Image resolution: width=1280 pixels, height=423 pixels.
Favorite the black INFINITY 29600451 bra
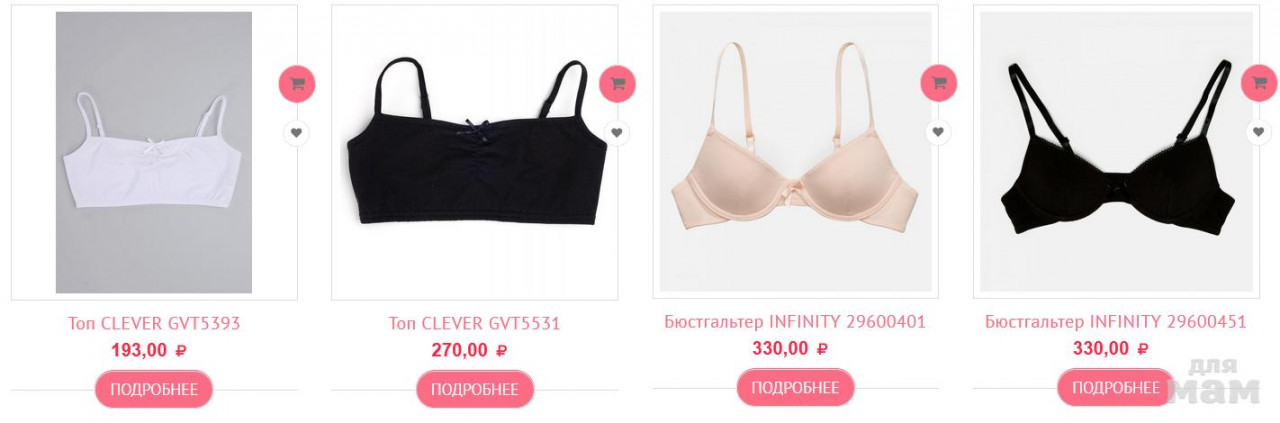[x=1259, y=132]
